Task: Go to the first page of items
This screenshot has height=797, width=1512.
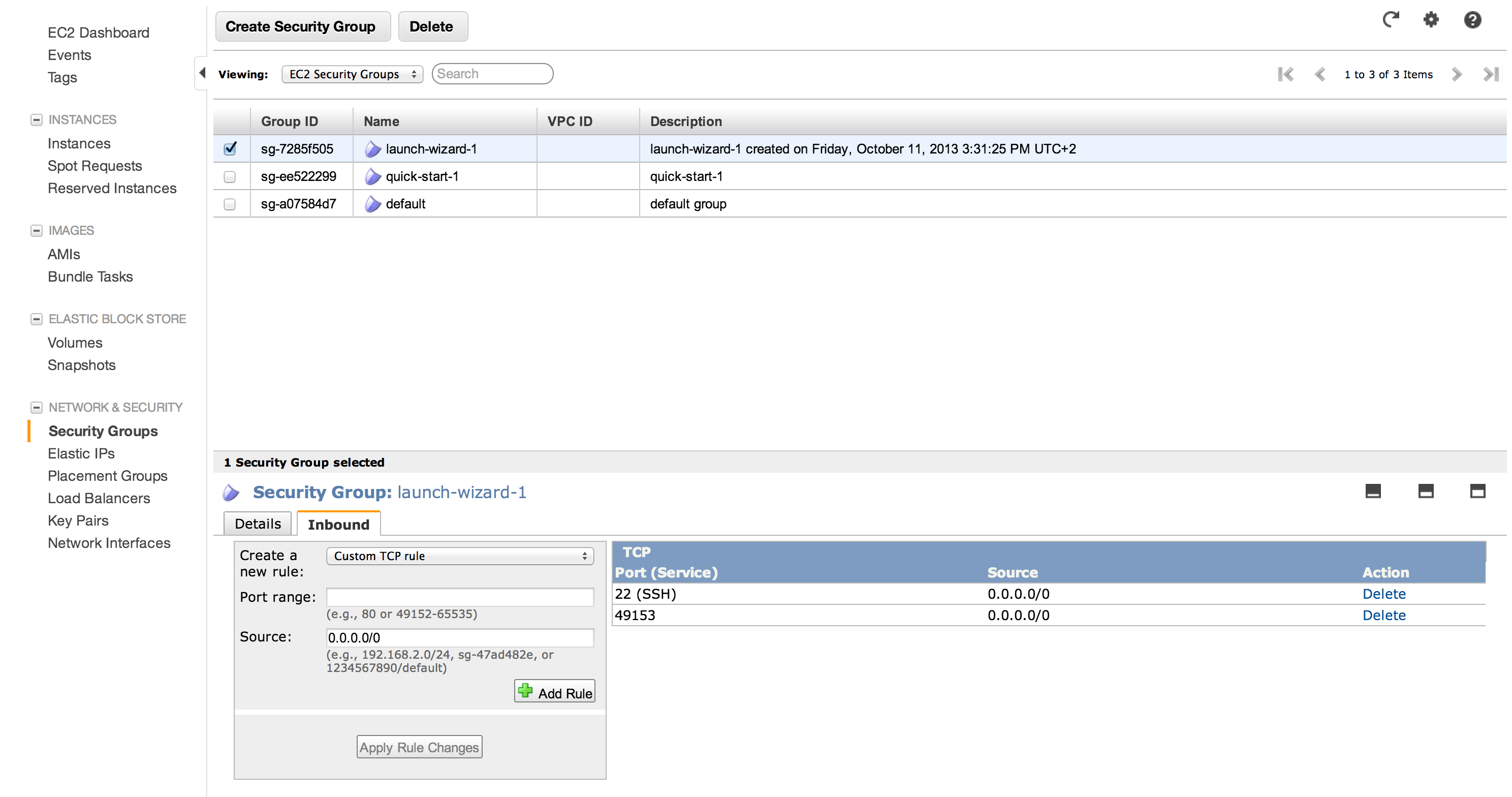Action: pos(1285,74)
